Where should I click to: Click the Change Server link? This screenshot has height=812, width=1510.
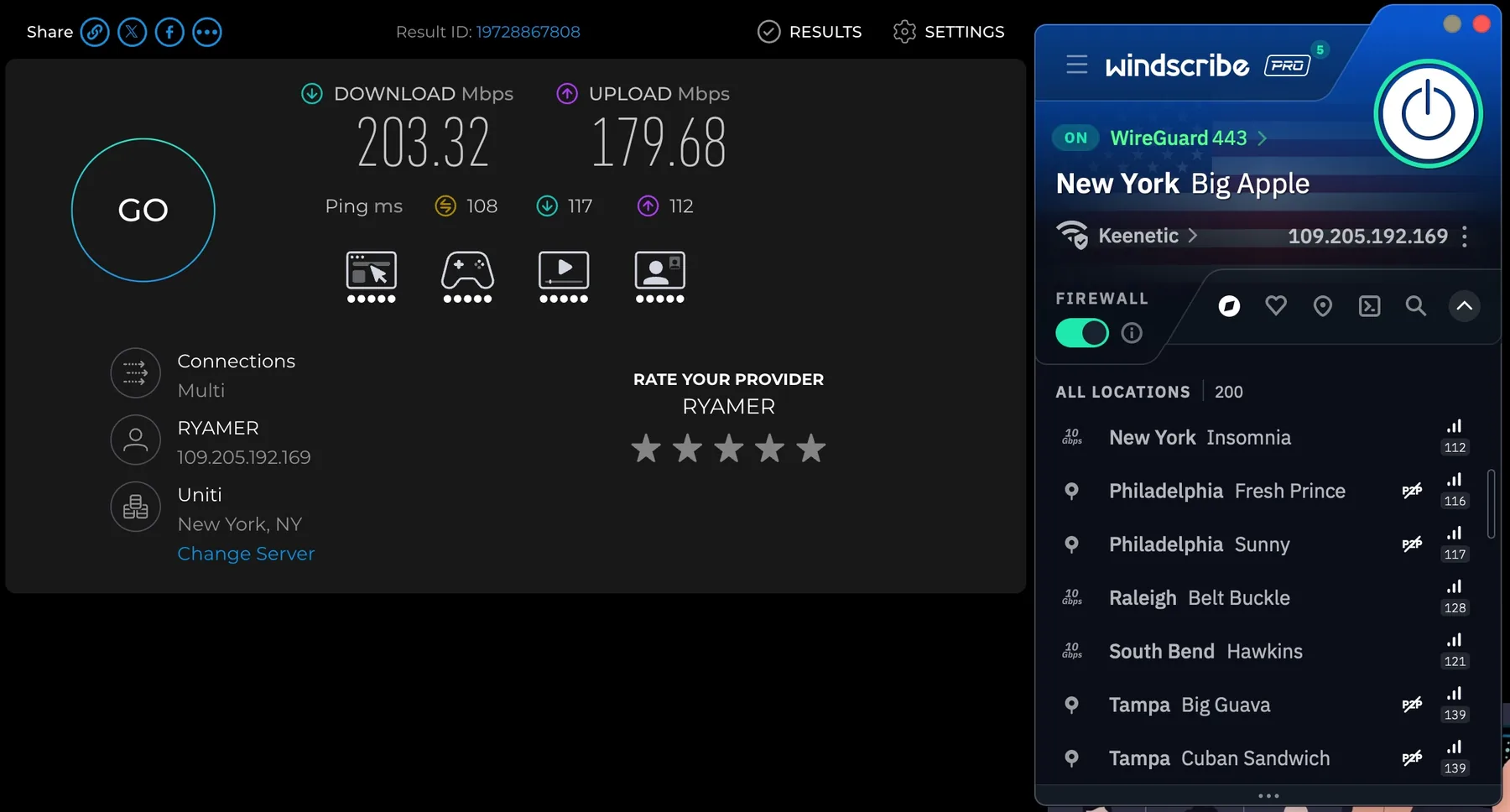[x=246, y=554]
